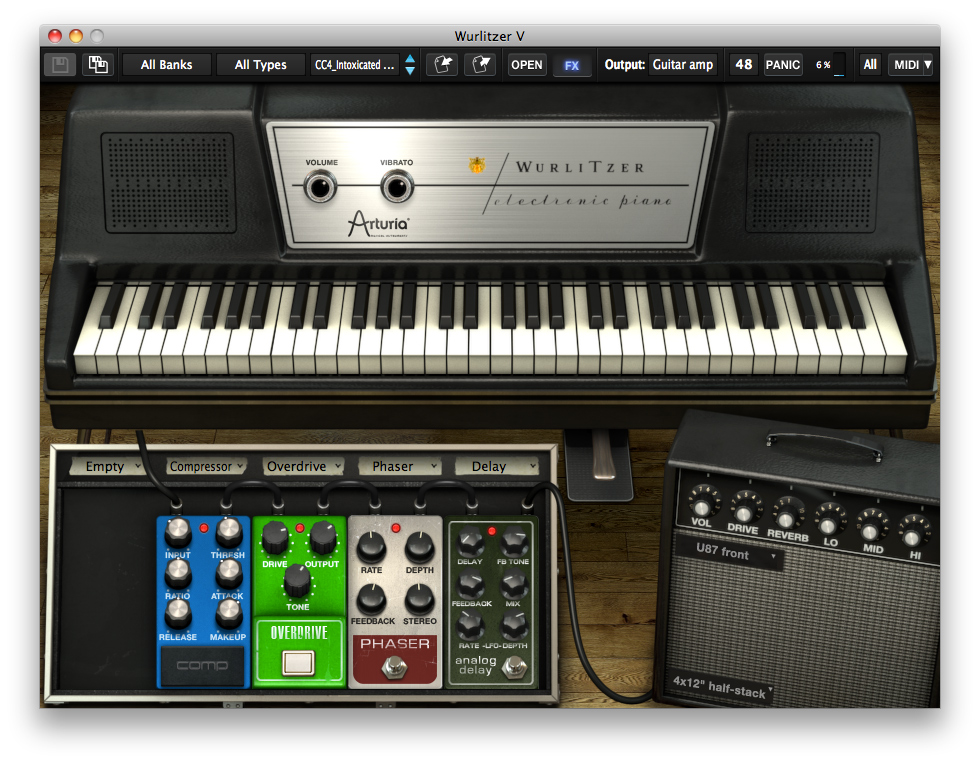Click the save-as preset copy icon

pyautogui.click(x=97, y=65)
